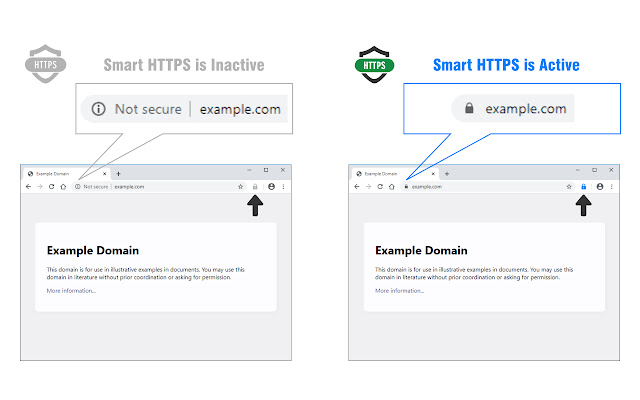This screenshot has height=400, width=640.
Task: Click Forward arrow in right browser window
Action: [369, 187]
